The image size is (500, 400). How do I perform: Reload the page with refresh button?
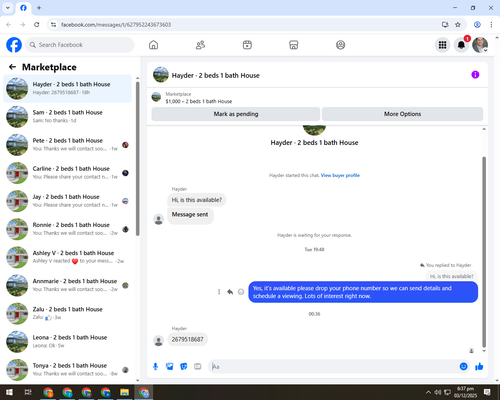click(x=37, y=25)
